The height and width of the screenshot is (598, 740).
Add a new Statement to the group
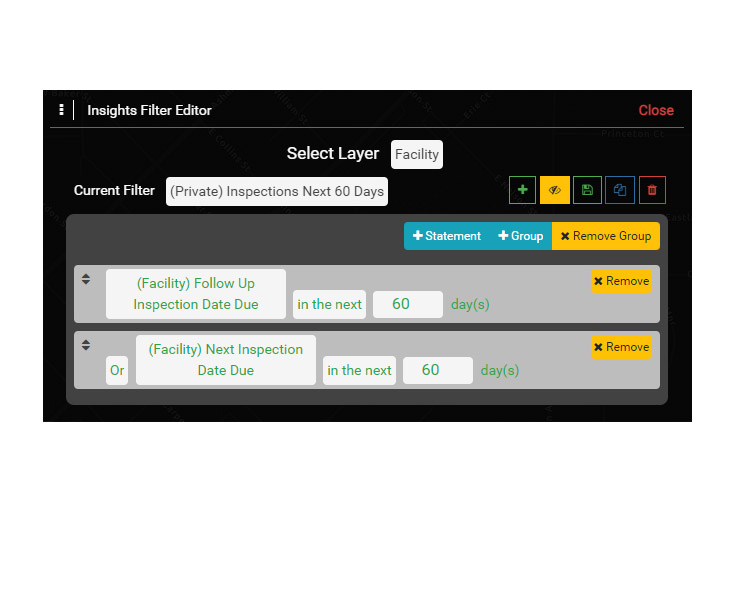coord(447,236)
